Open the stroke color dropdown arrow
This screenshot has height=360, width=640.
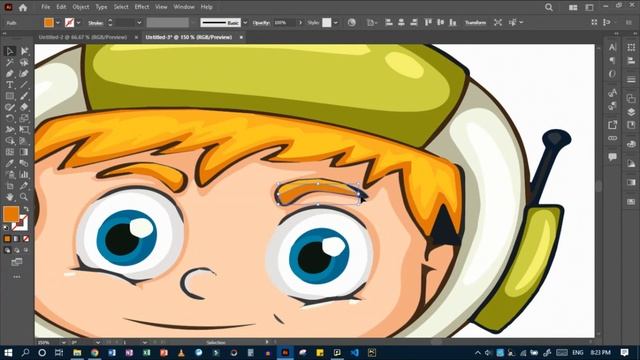[78, 23]
